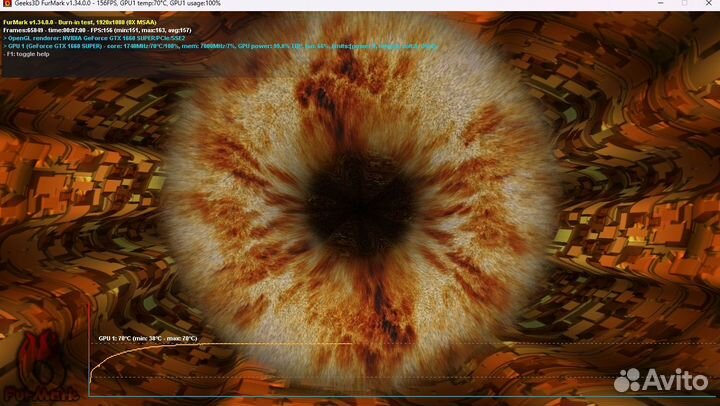Screen dimensions: 720x406
Task: Click the FurMark v1.34.0.0 Burn-in test line
Action: (x=80, y=22)
